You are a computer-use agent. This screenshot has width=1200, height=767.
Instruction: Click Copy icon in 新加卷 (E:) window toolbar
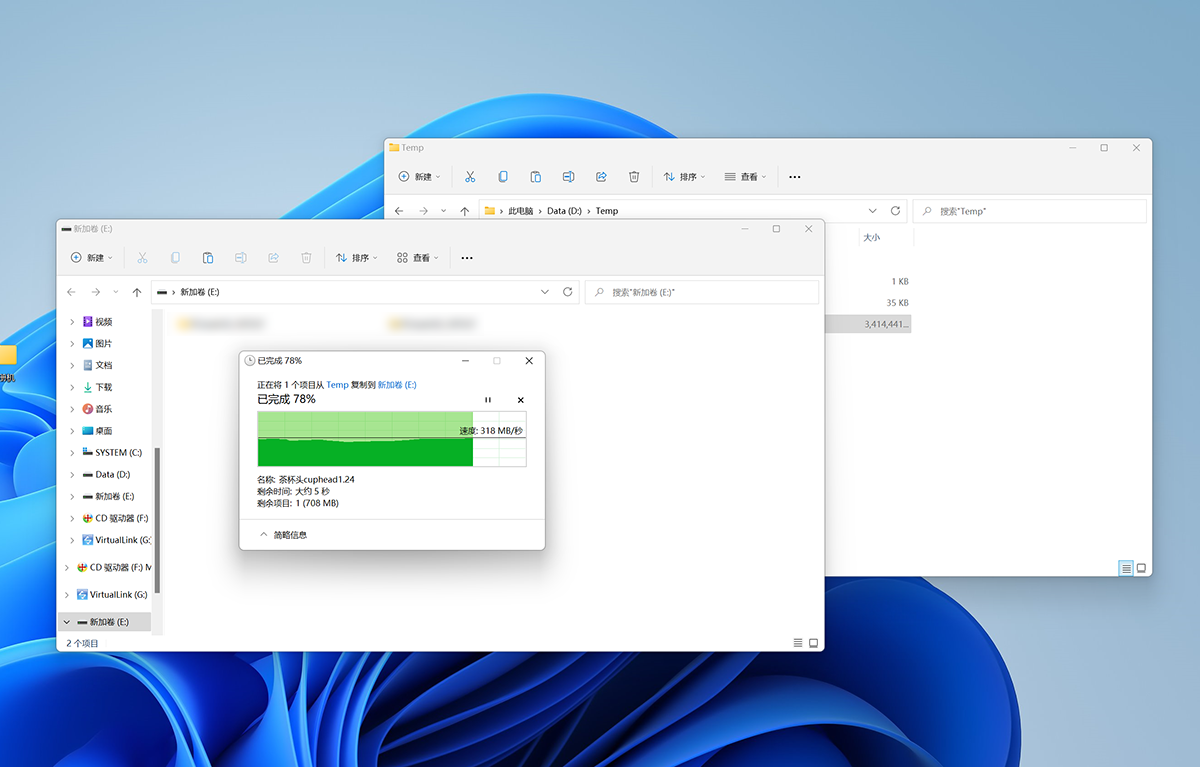pos(175,258)
